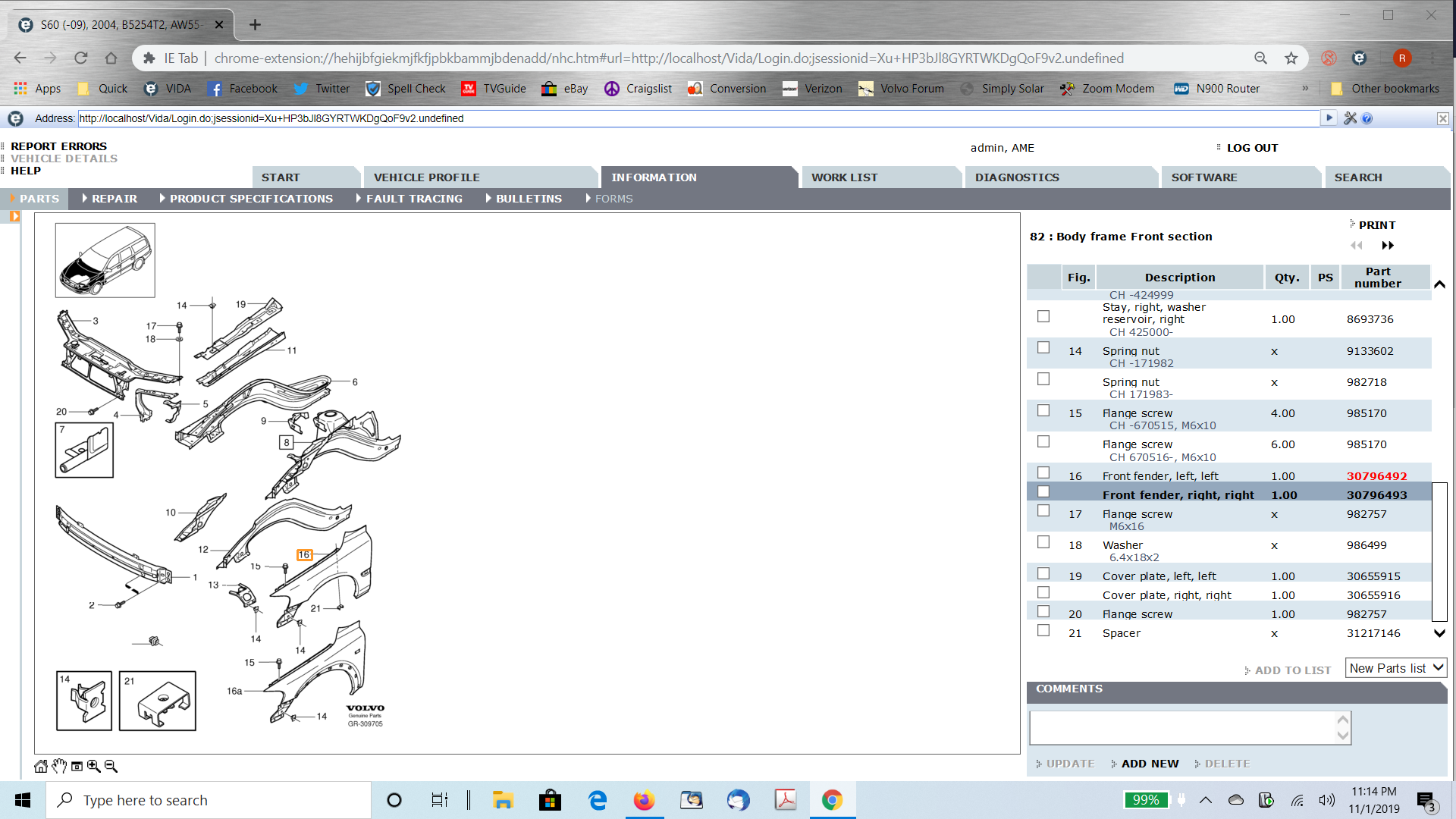Click the diagram home/reset view icon

41,767
